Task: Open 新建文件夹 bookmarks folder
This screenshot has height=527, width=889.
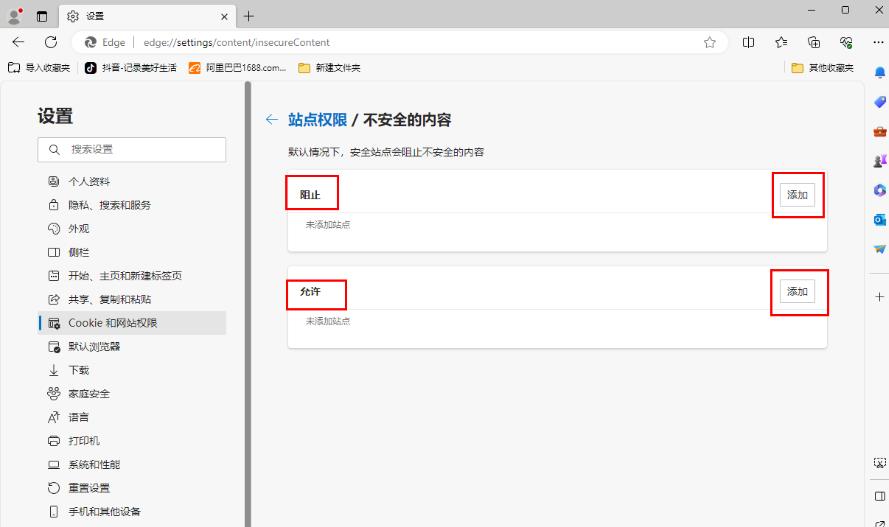Action: coord(329,68)
